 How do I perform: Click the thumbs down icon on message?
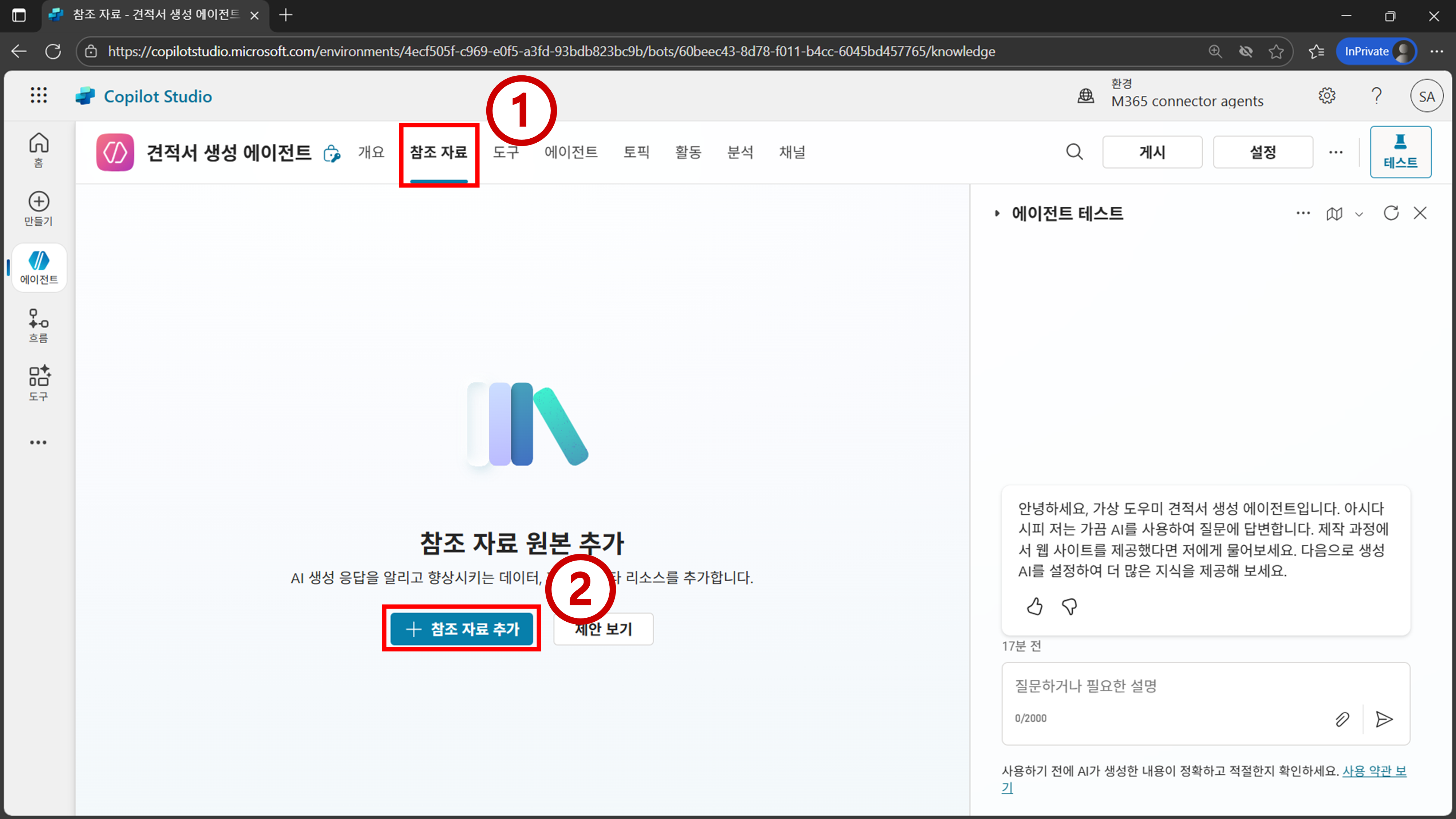click(x=1069, y=606)
